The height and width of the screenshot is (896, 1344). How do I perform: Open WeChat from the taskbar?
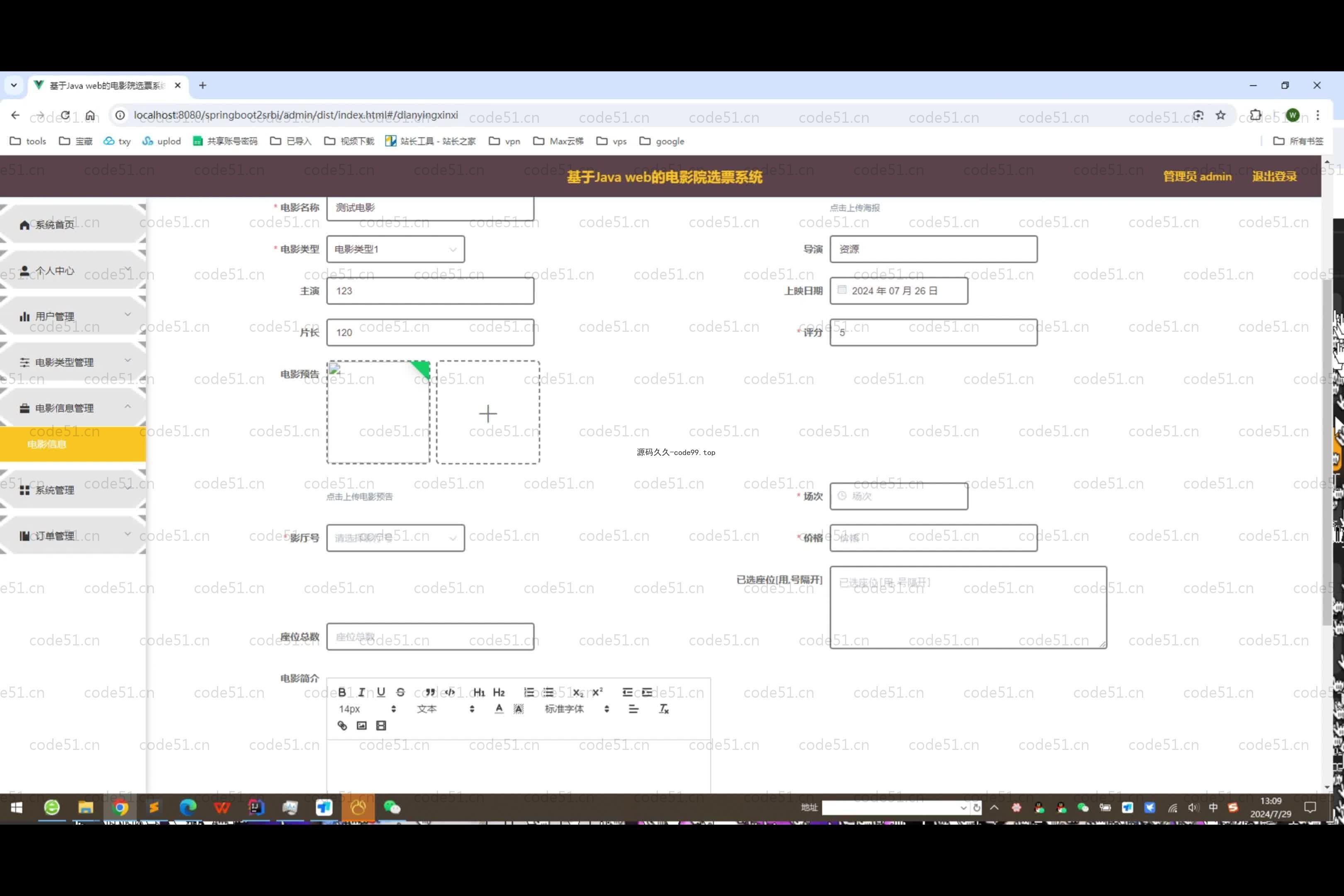tap(392, 807)
